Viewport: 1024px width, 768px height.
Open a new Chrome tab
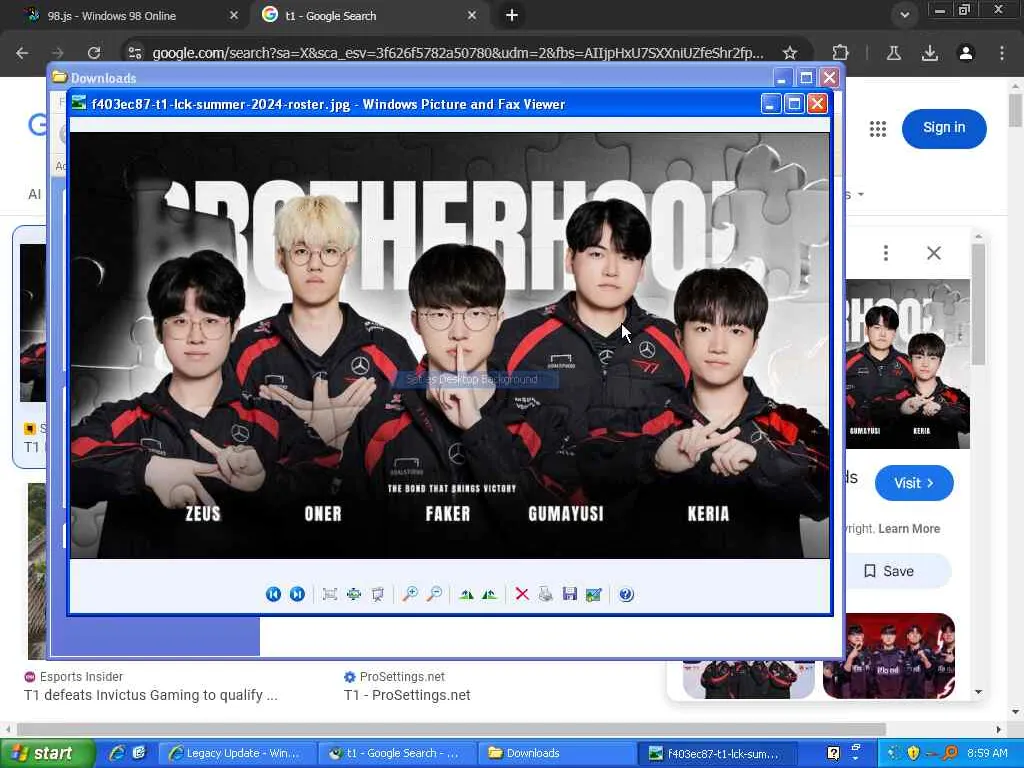[x=512, y=15]
